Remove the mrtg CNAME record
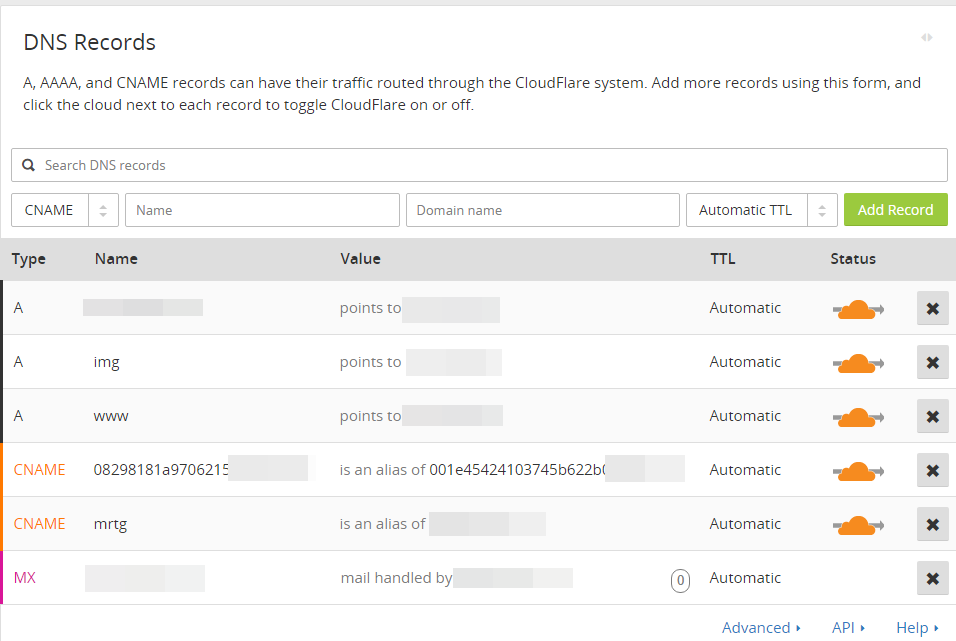 [932, 524]
